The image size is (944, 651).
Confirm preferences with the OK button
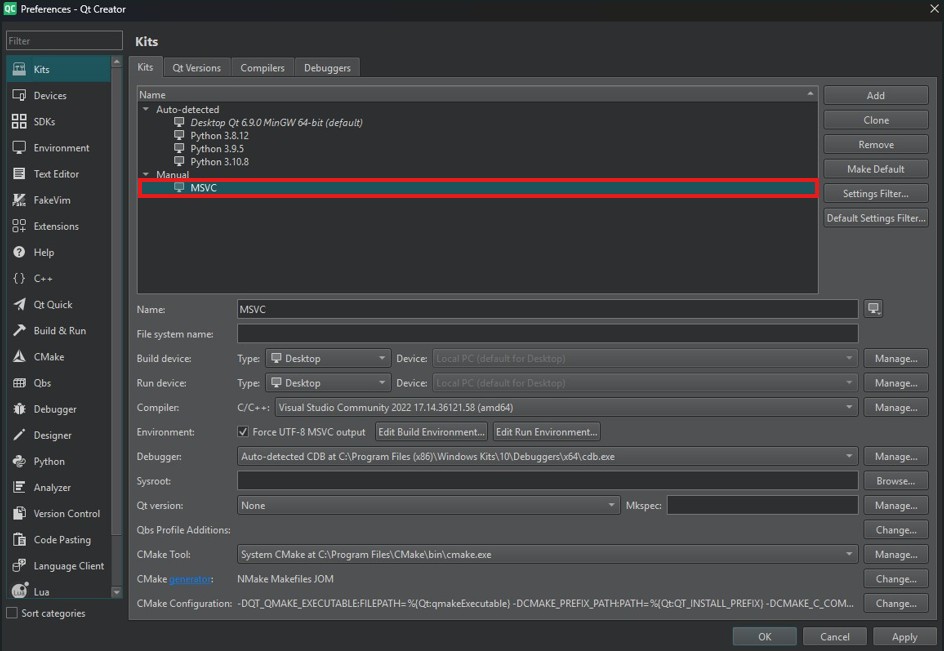[765, 637]
